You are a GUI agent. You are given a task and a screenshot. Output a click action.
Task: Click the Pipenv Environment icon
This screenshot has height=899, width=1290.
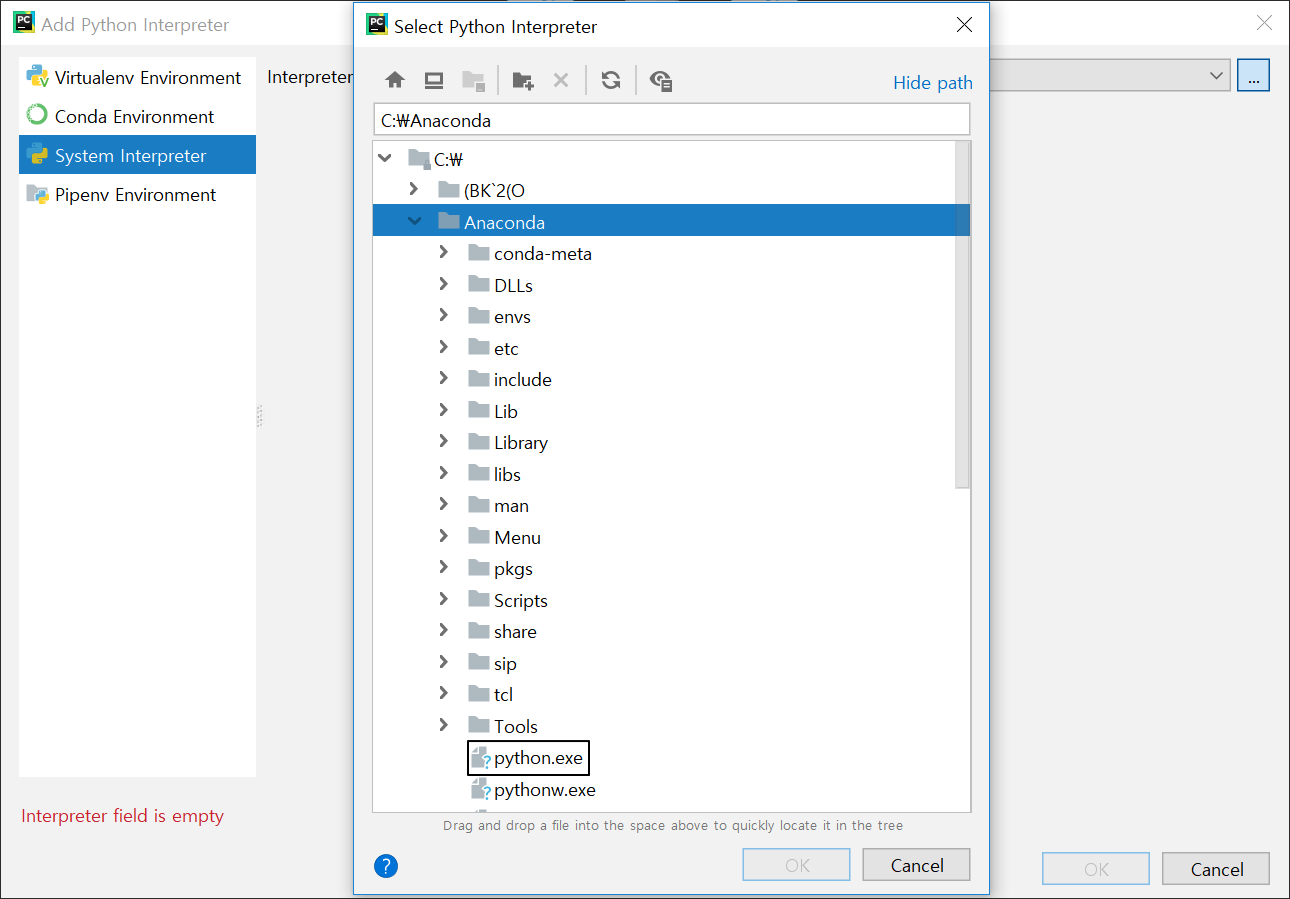tap(37, 193)
